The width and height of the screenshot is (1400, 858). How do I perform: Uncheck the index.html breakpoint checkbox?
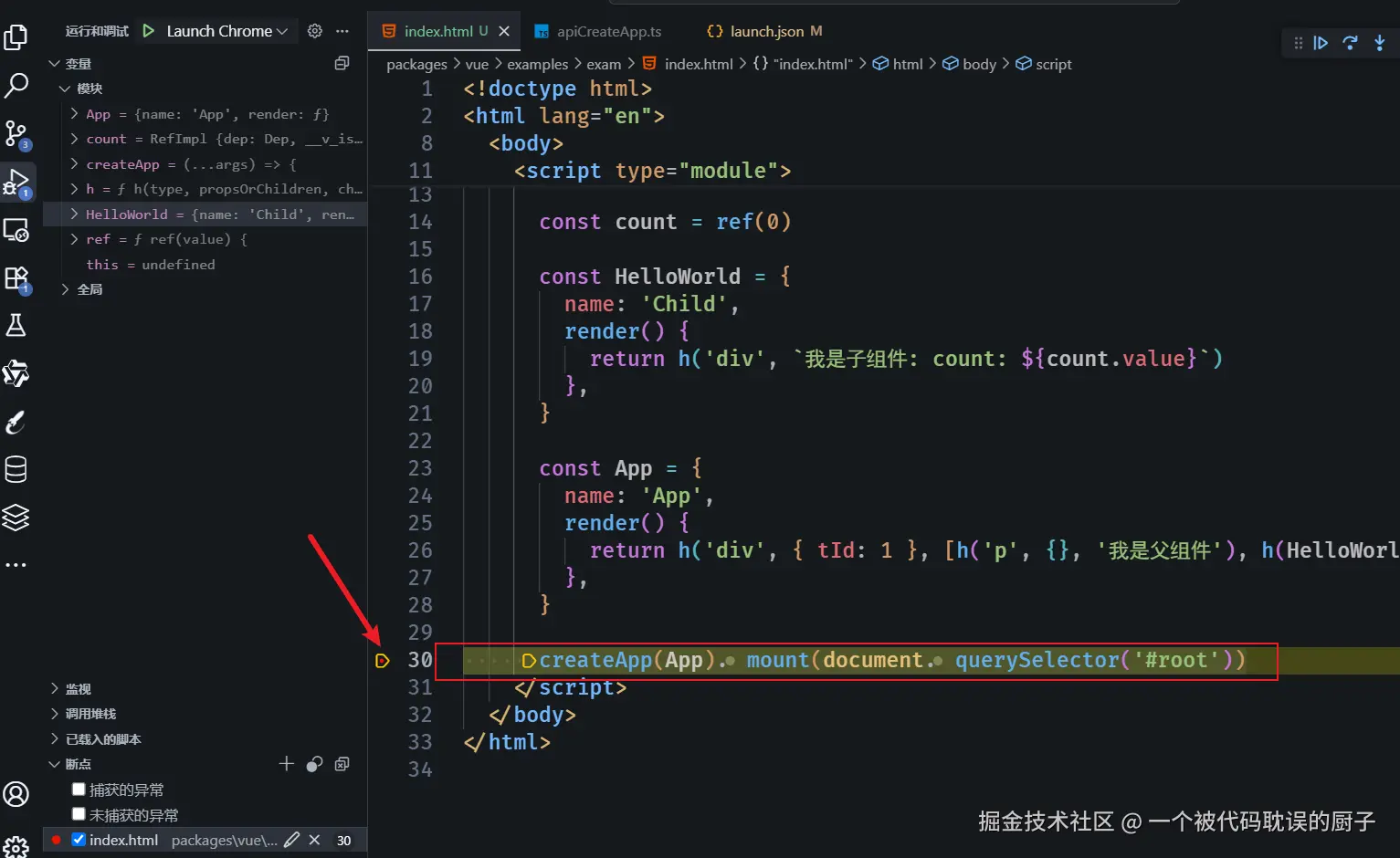click(79, 840)
